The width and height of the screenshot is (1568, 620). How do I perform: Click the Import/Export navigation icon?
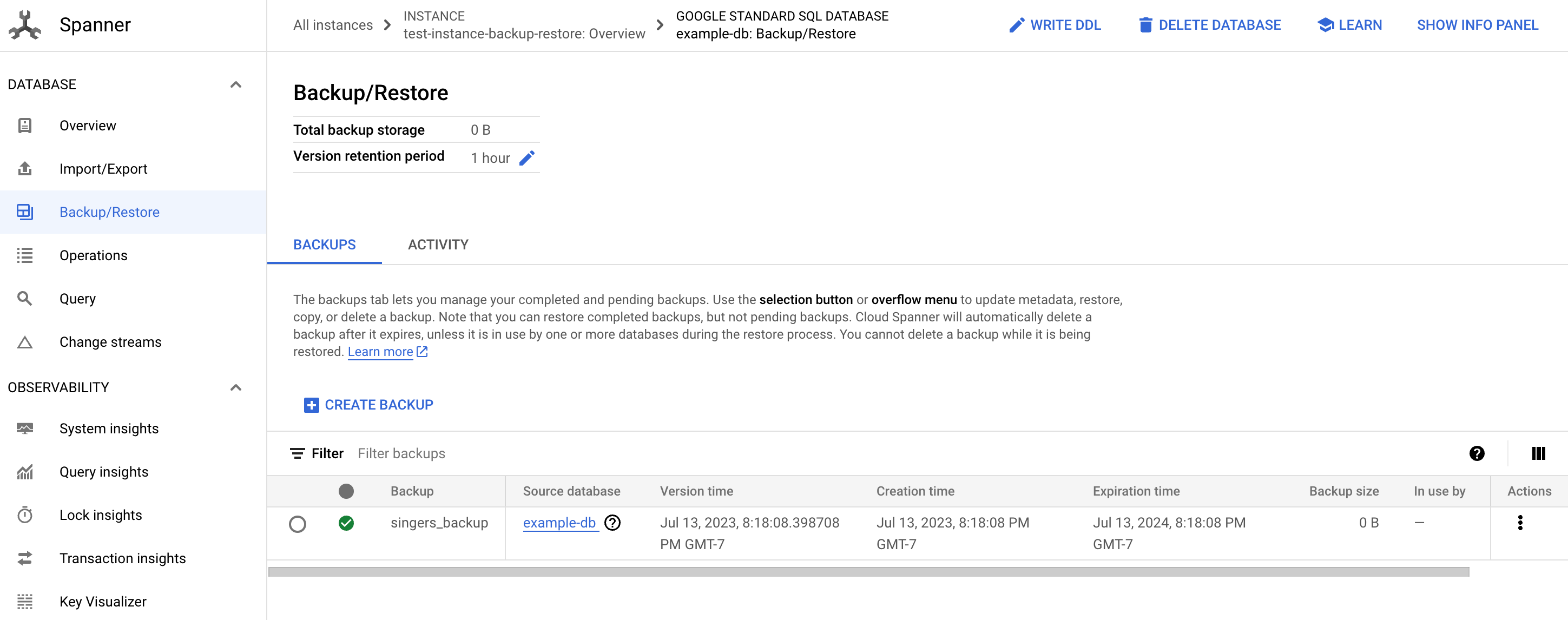[x=24, y=168]
